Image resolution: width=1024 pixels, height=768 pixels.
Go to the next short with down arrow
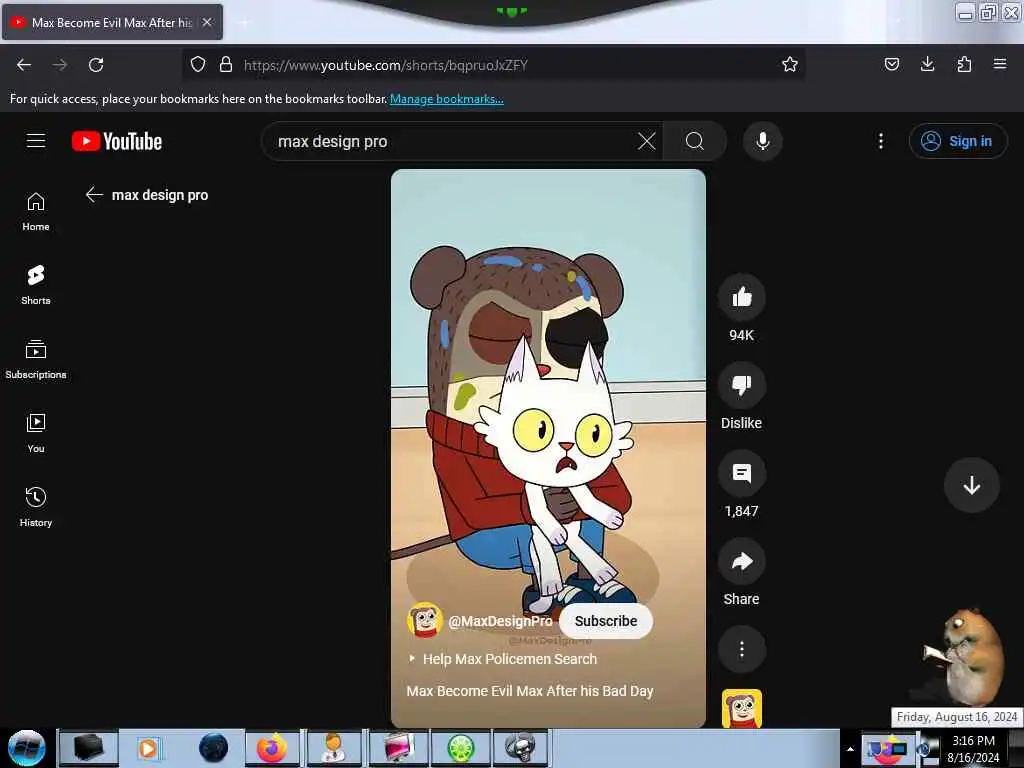(x=971, y=485)
